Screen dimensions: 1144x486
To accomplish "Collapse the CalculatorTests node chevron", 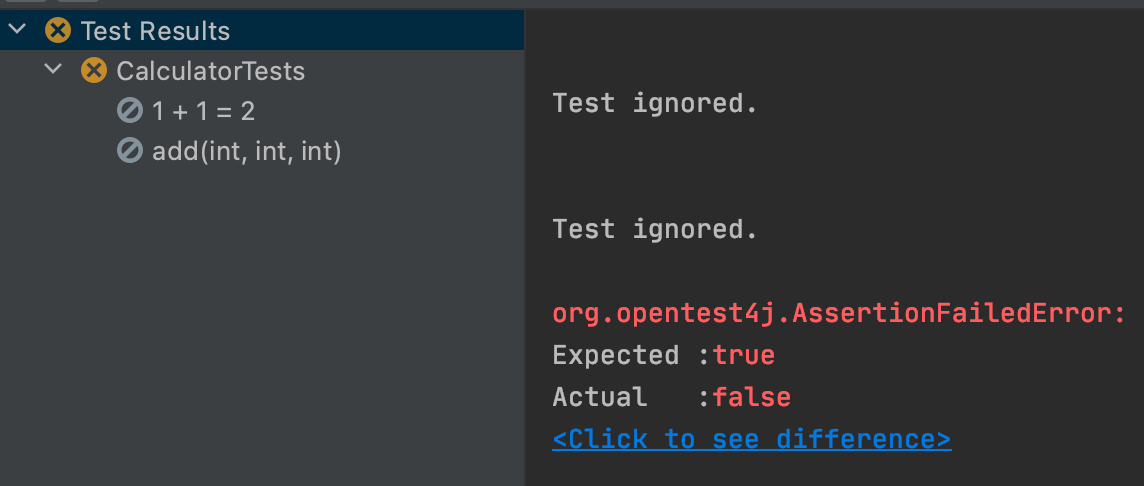I will tap(53, 69).
